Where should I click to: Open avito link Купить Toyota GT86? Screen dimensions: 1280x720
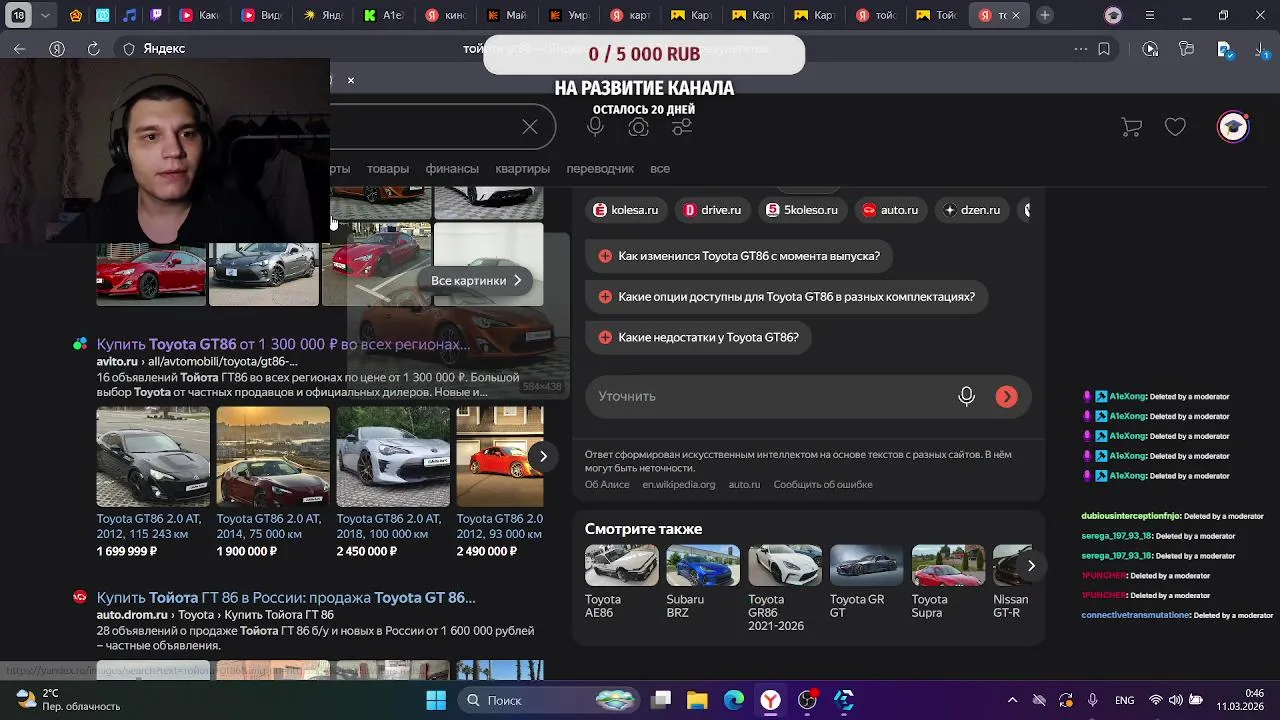[x=283, y=344]
